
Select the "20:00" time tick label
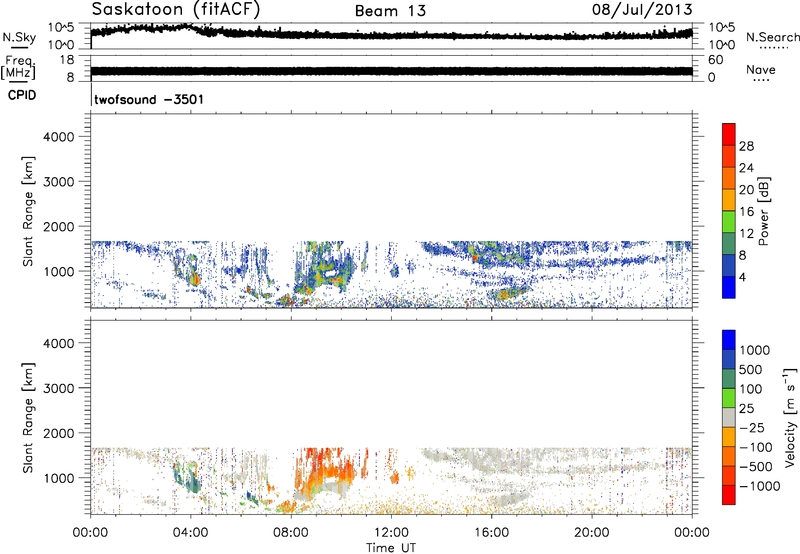tap(591, 533)
